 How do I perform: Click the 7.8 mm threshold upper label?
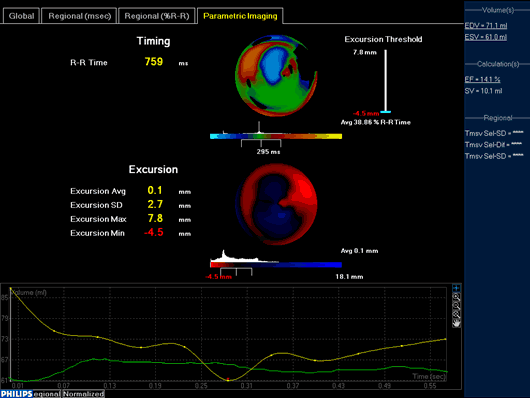coord(365,52)
